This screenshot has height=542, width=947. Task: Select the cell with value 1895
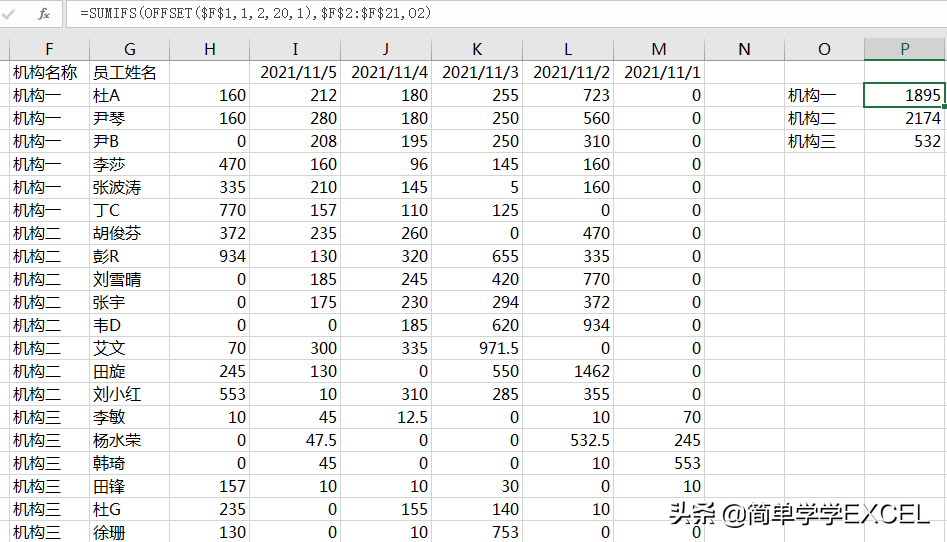point(904,95)
